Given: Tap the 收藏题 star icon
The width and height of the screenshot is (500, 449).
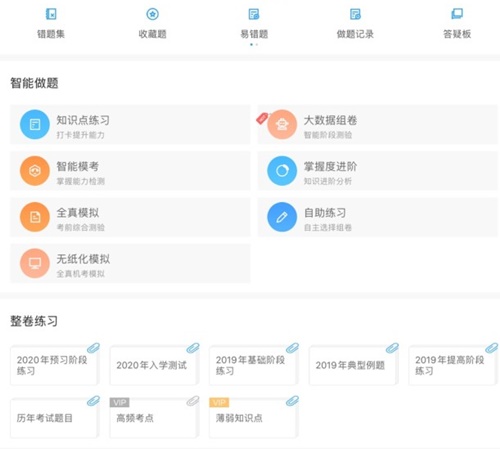Looking at the screenshot, I should [x=153, y=14].
